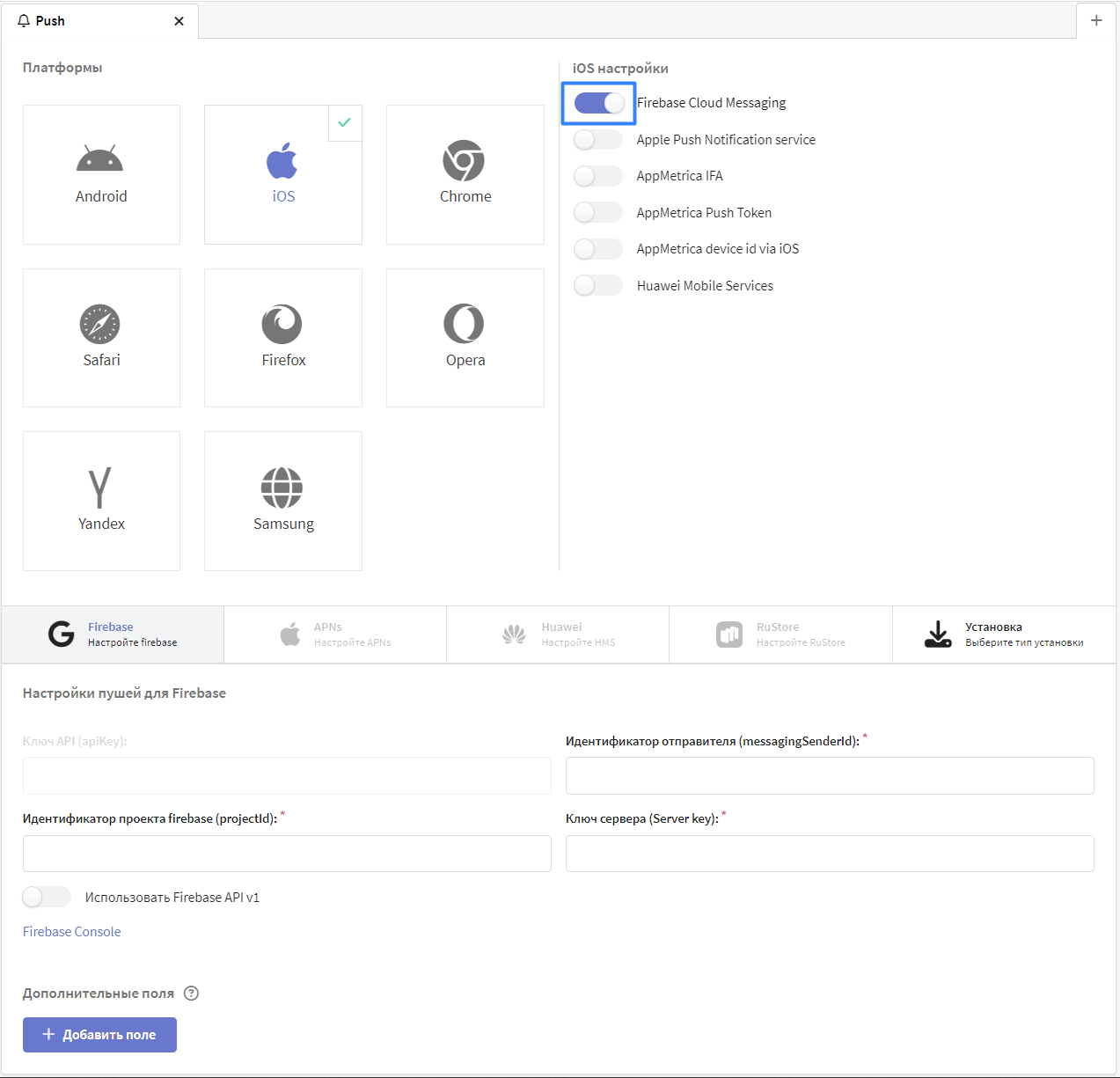Open help for additional fields
The image size is (1120, 1078).
coord(191,994)
